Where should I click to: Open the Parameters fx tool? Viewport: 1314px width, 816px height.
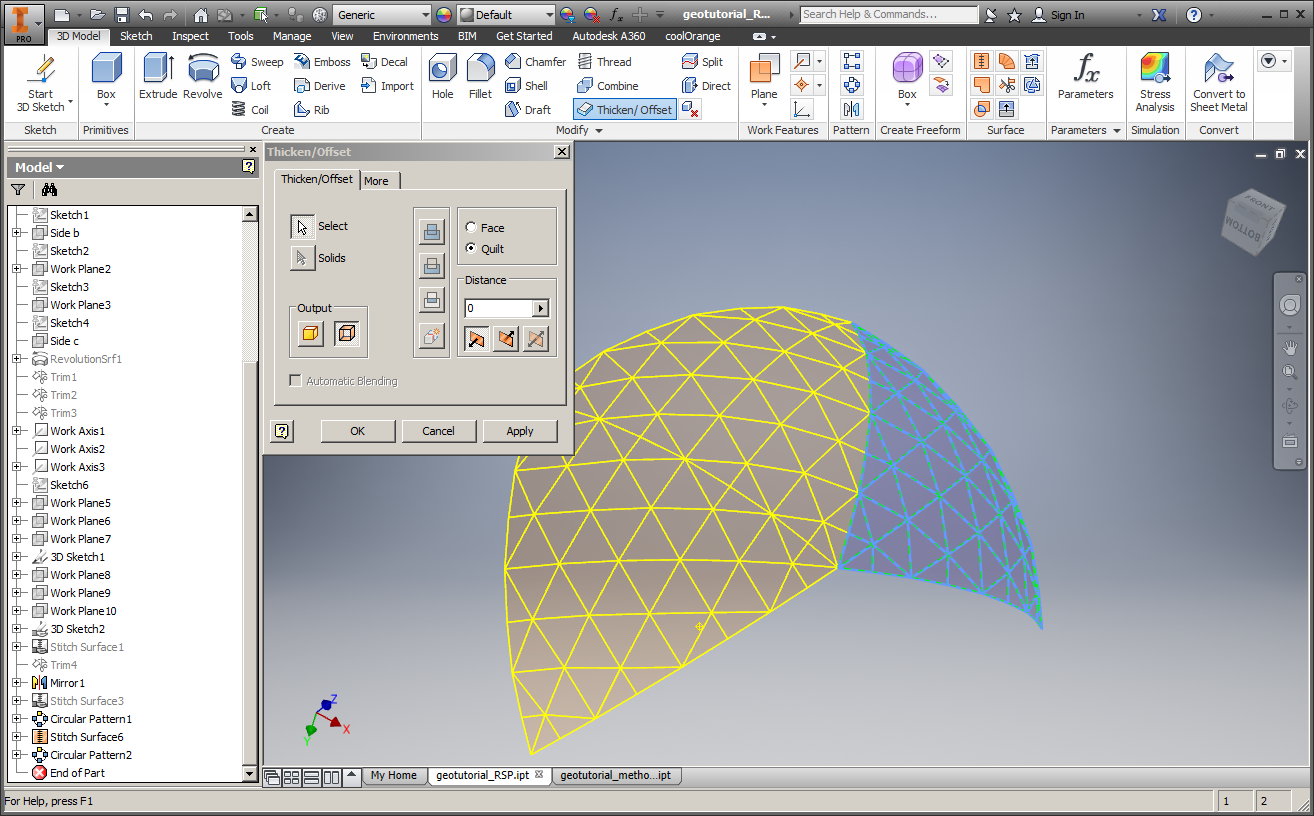[x=1085, y=77]
